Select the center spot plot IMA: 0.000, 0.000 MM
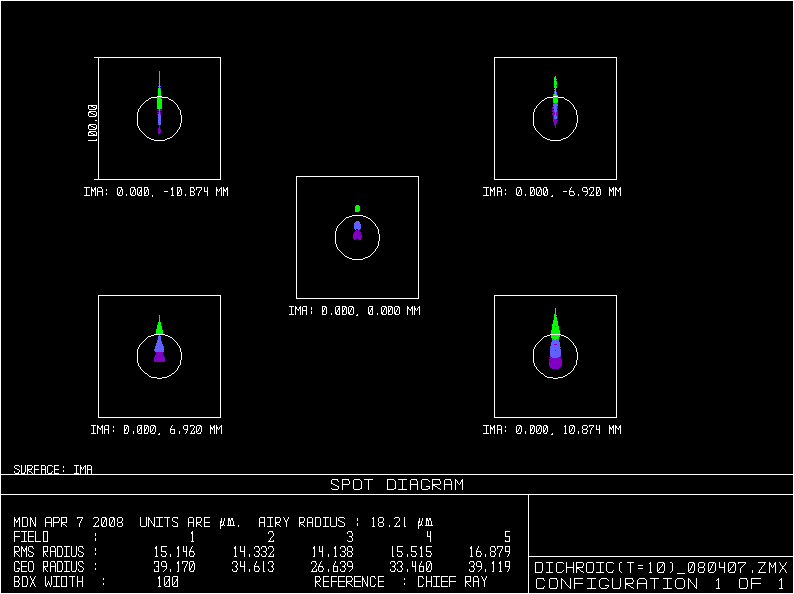This screenshot has width=794, height=594. coord(358,237)
